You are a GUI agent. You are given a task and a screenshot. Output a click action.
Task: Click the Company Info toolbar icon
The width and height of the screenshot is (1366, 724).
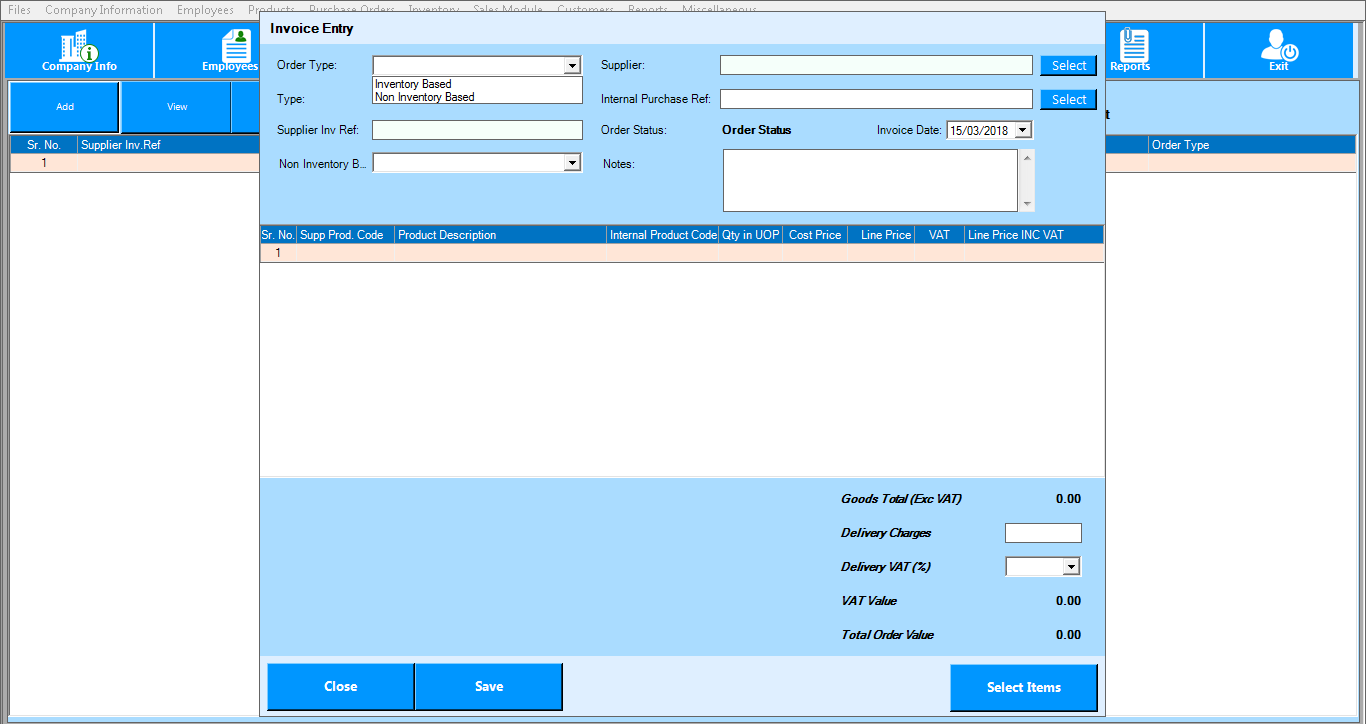click(79, 50)
